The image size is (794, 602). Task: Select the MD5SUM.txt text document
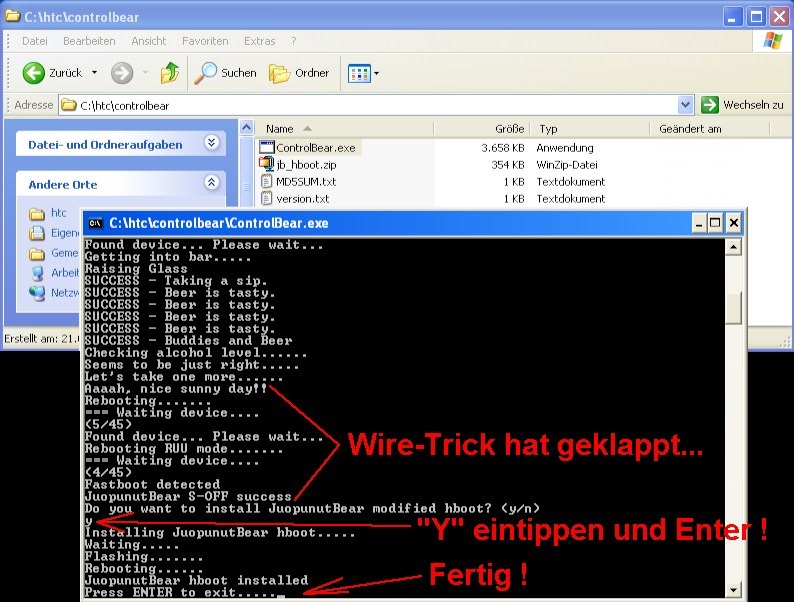[306, 182]
